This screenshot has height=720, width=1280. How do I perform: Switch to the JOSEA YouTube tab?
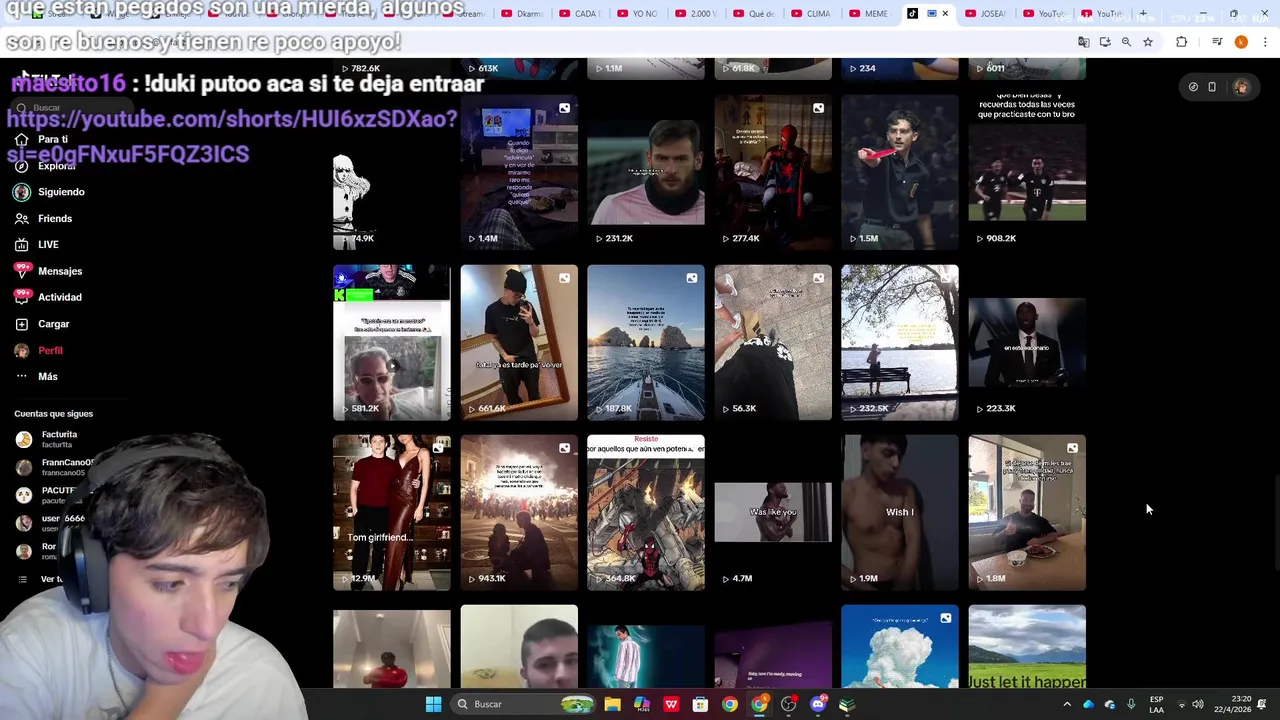point(987,14)
